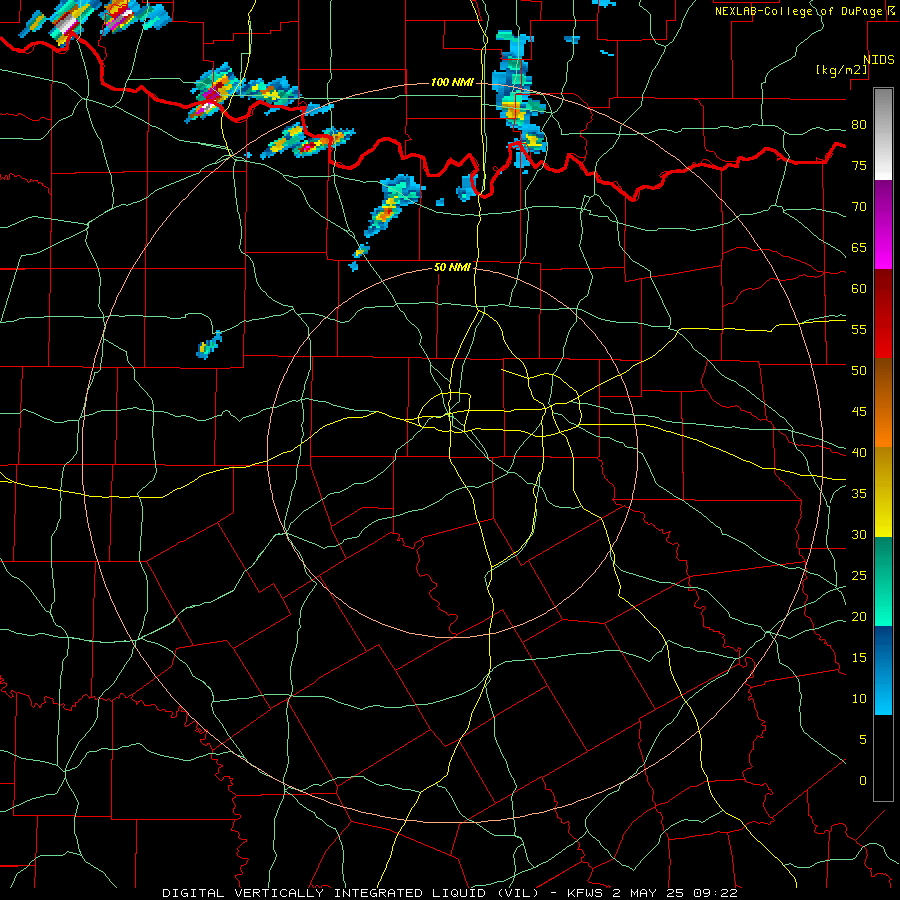Select the 100 NMI range ring label
This screenshot has height=900, width=900.
point(452,83)
